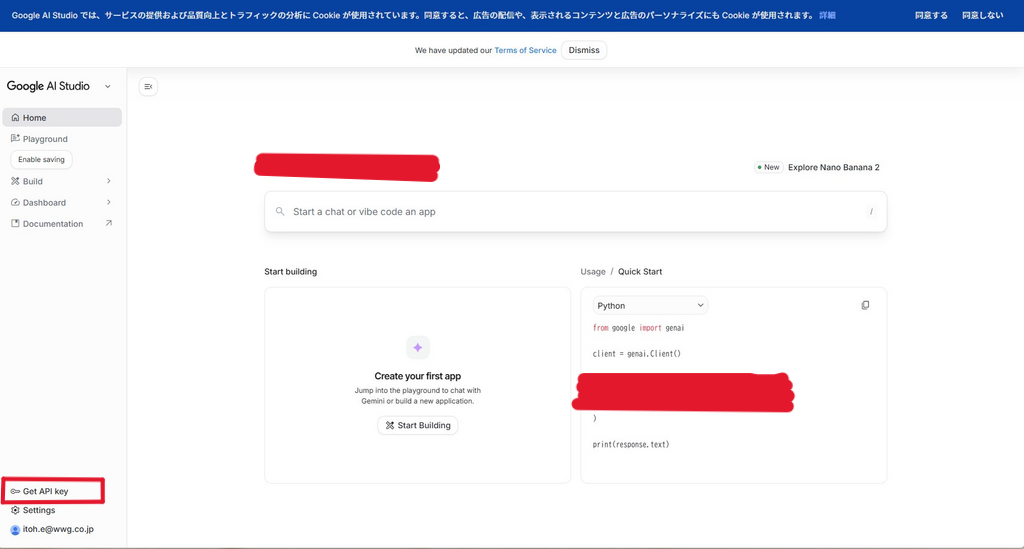Copy the Quick Start code snippet
This screenshot has height=549, width=1024.
[865, 305]
